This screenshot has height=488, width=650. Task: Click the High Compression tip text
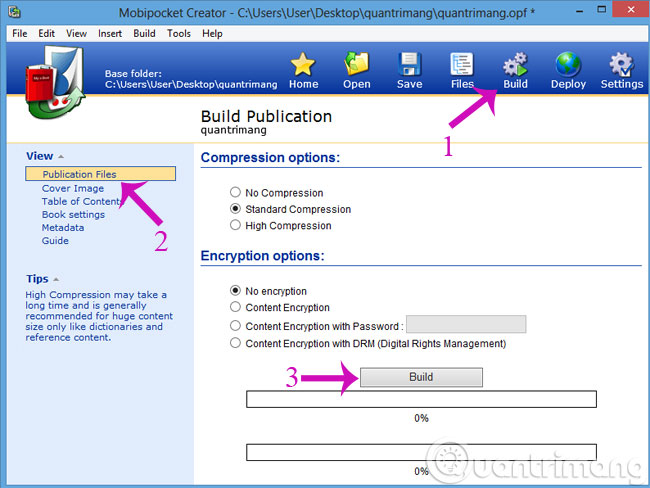coord(99,316)
